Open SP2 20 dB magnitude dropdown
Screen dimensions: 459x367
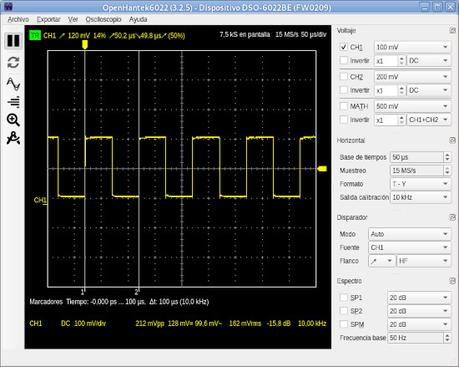point(419,311)
